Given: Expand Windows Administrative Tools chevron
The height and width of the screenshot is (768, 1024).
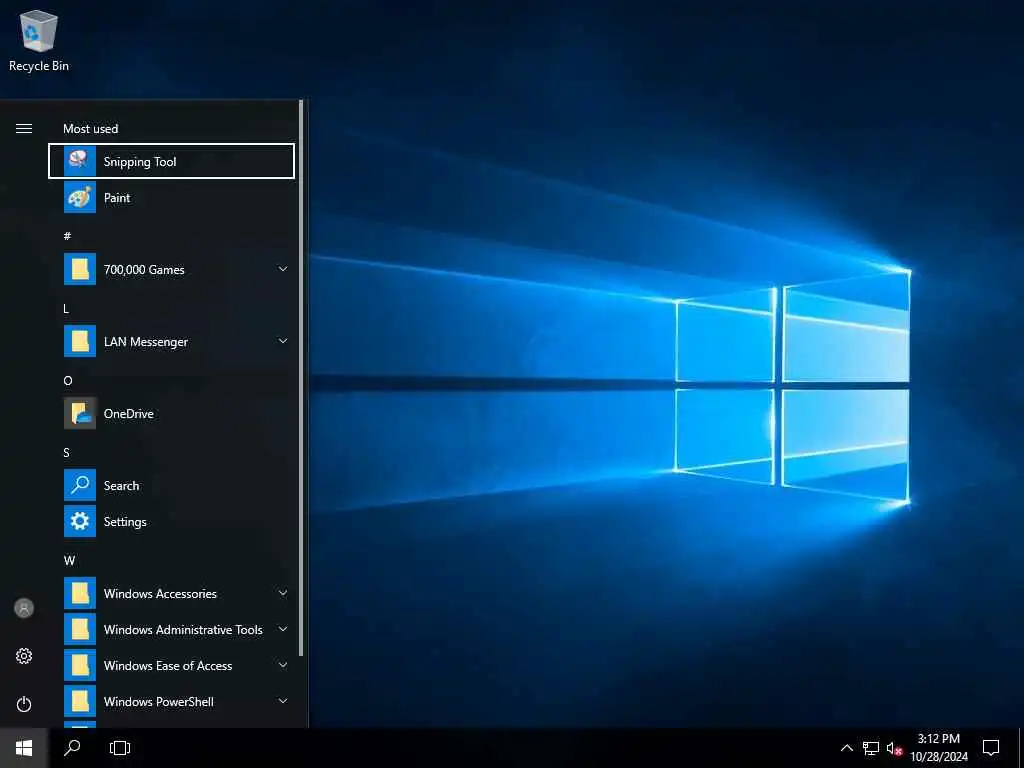Looking at the screenshot, I should pos(283,629).
